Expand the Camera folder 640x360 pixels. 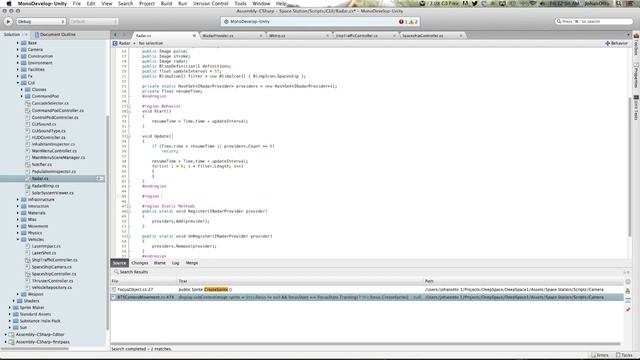(18, 49)
